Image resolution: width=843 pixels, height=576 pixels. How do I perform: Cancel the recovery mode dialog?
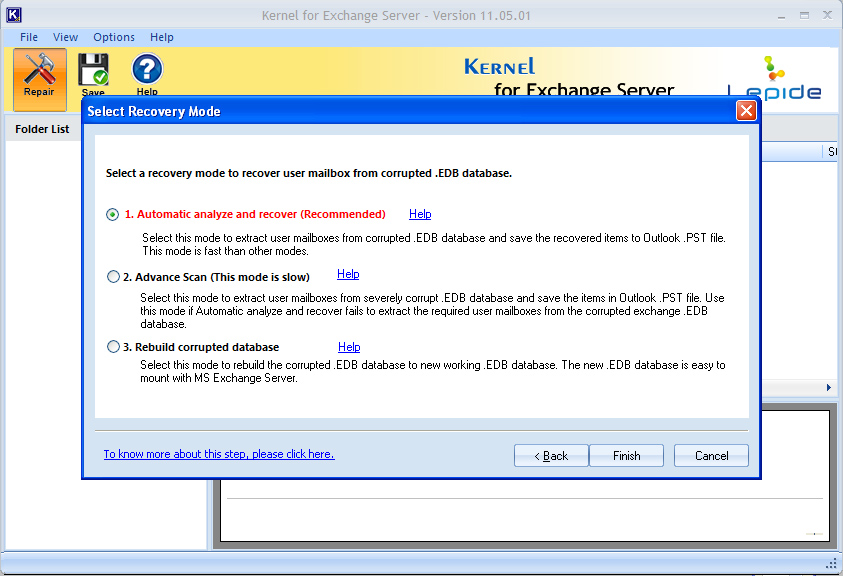[x=711, y=456]
